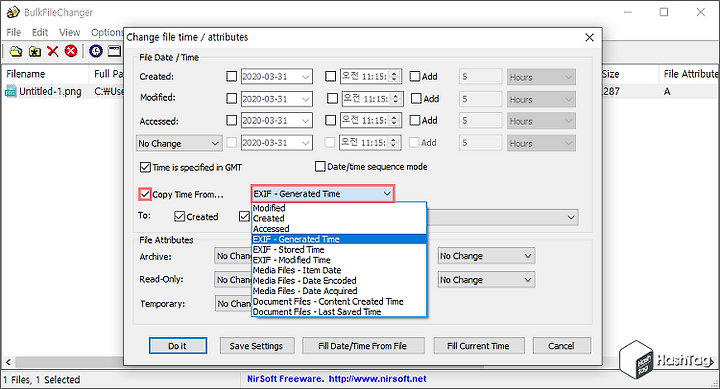Image resolution: width=720 pixels, height=389 pixels.
Task: Choose EXIF - Generated Time list option
Action: pos(339,239)
